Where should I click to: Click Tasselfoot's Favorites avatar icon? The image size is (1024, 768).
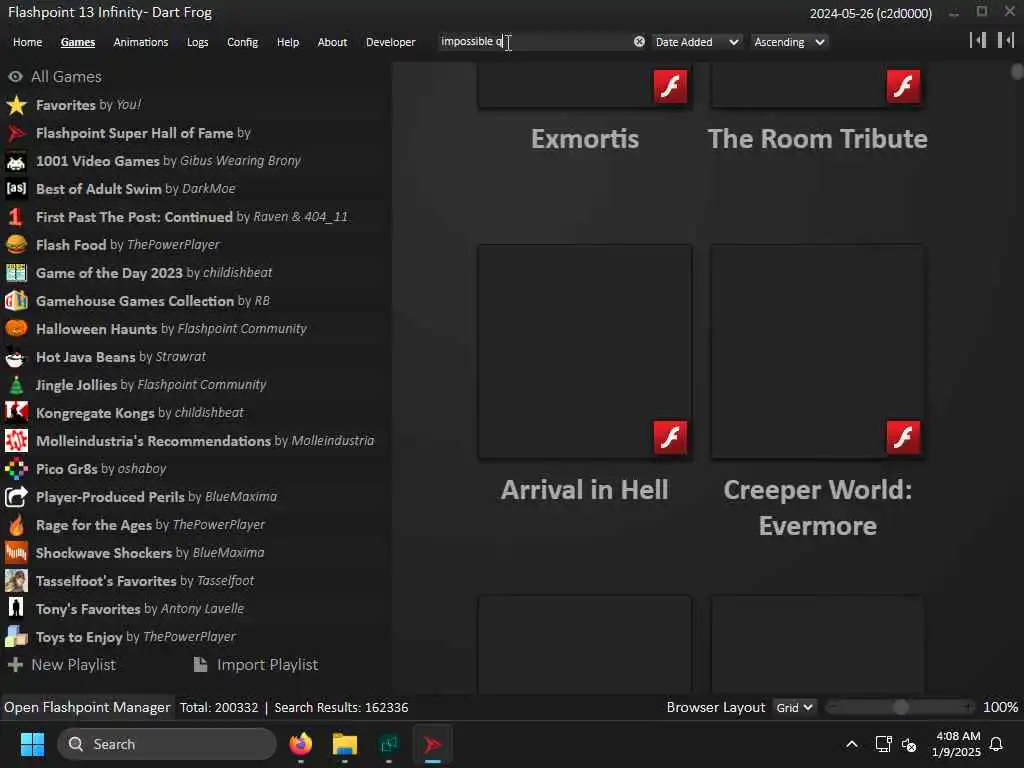16,581
